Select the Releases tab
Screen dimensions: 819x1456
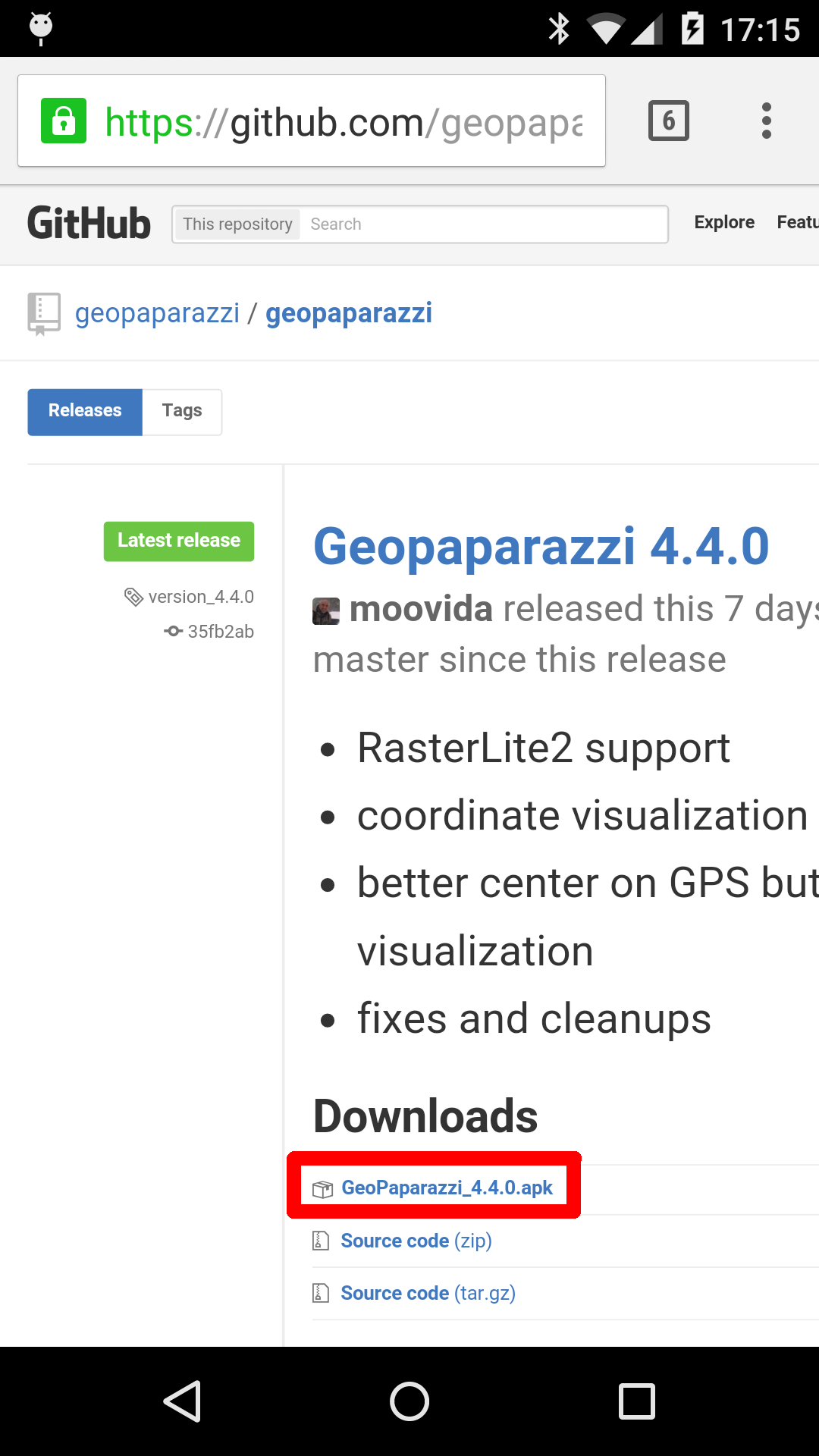(85, 412)
